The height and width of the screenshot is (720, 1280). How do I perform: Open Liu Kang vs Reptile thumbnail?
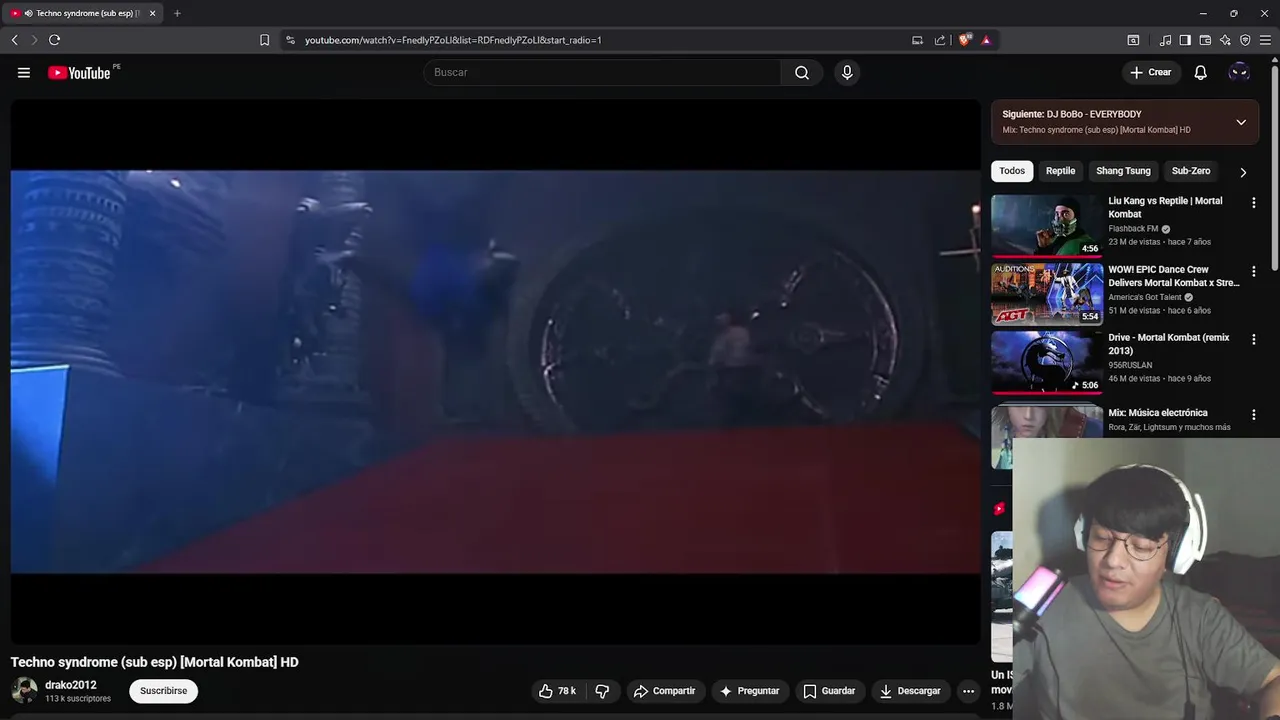click(1047, 226)
